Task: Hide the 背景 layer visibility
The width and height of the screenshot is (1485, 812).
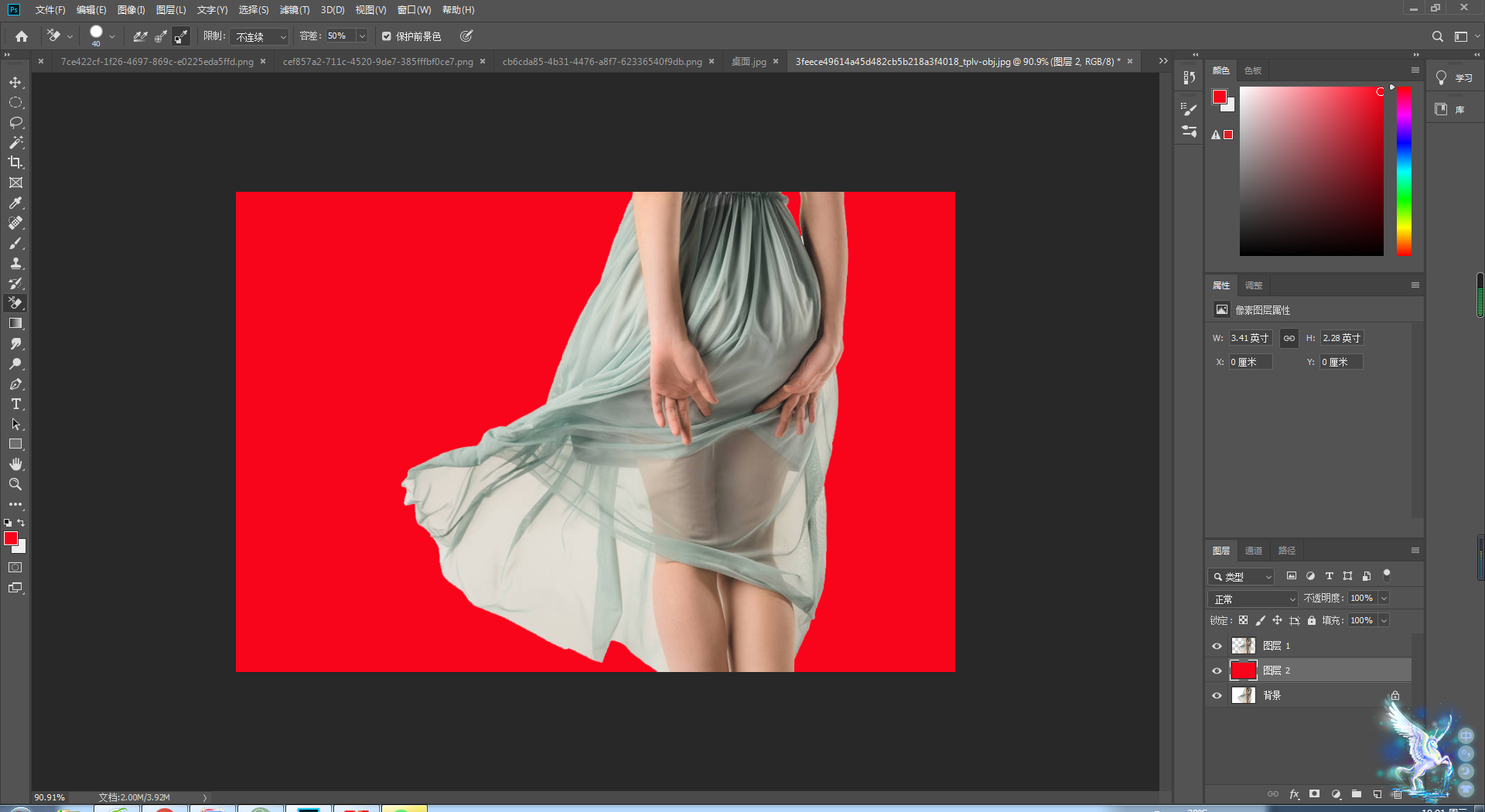Action: tap(1217, 695)
